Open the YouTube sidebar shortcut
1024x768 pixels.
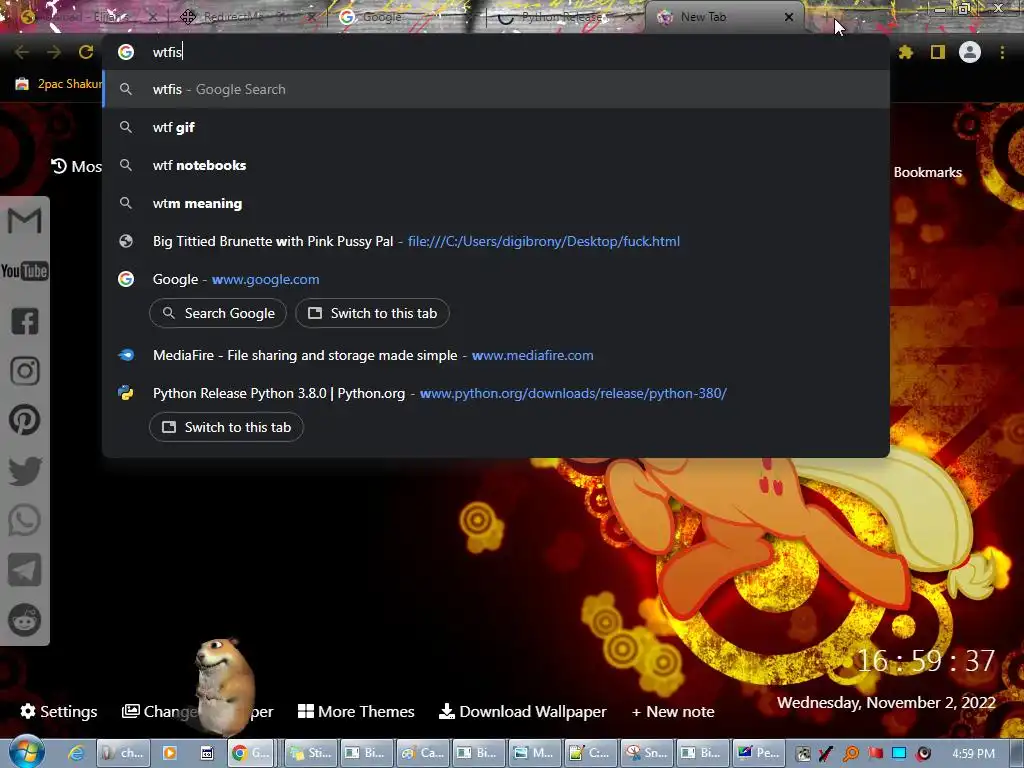click(x=24, y=270)
